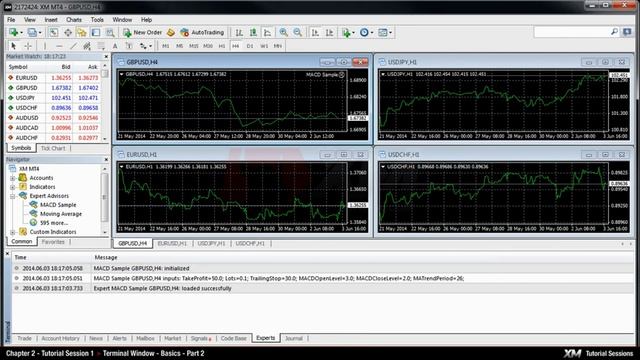Screen dimensions: 640x360
Task: Open the Tools menu
Action: click(x=97, y=20)
